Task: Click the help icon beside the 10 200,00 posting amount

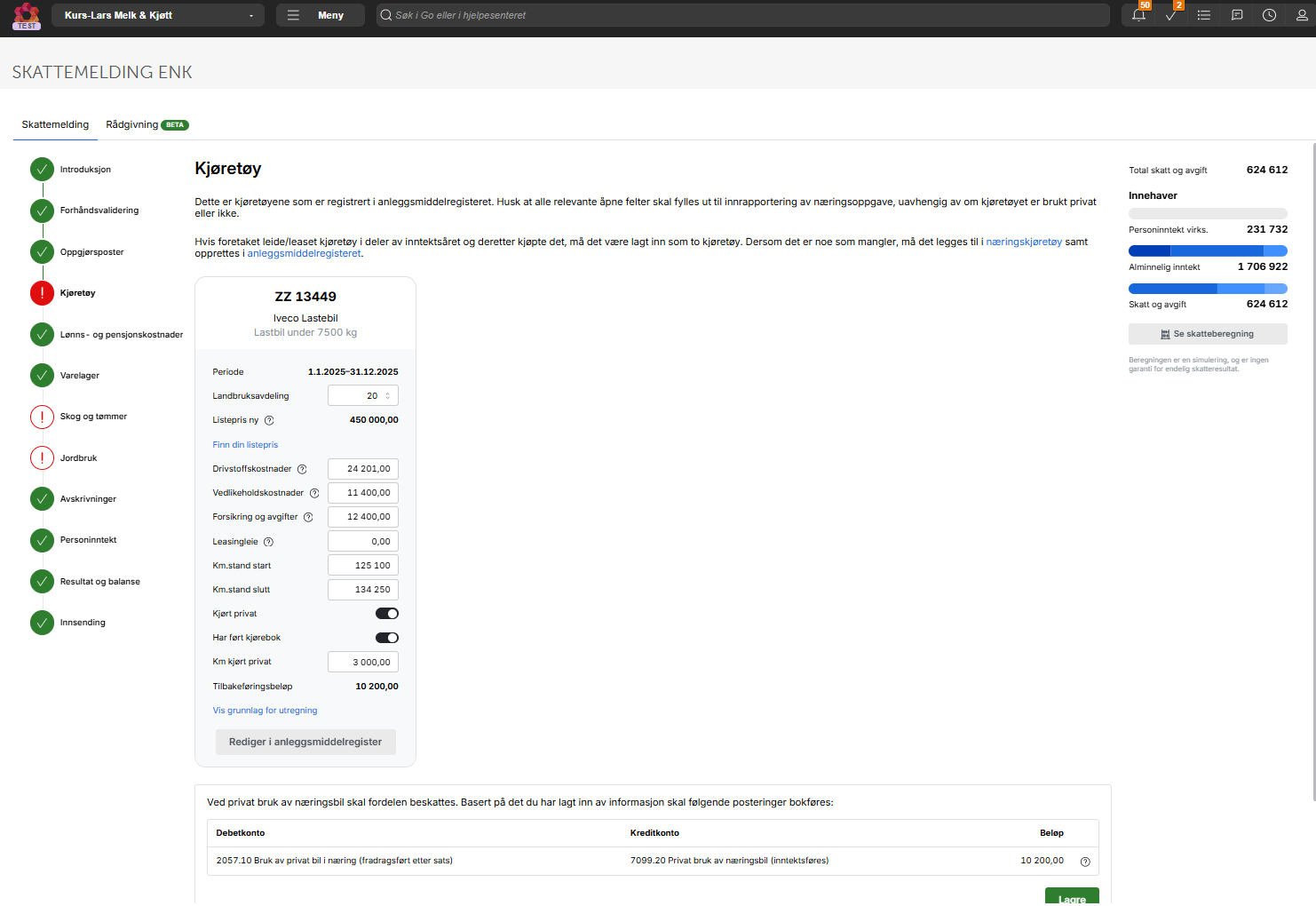Action: pos(1085,862)
